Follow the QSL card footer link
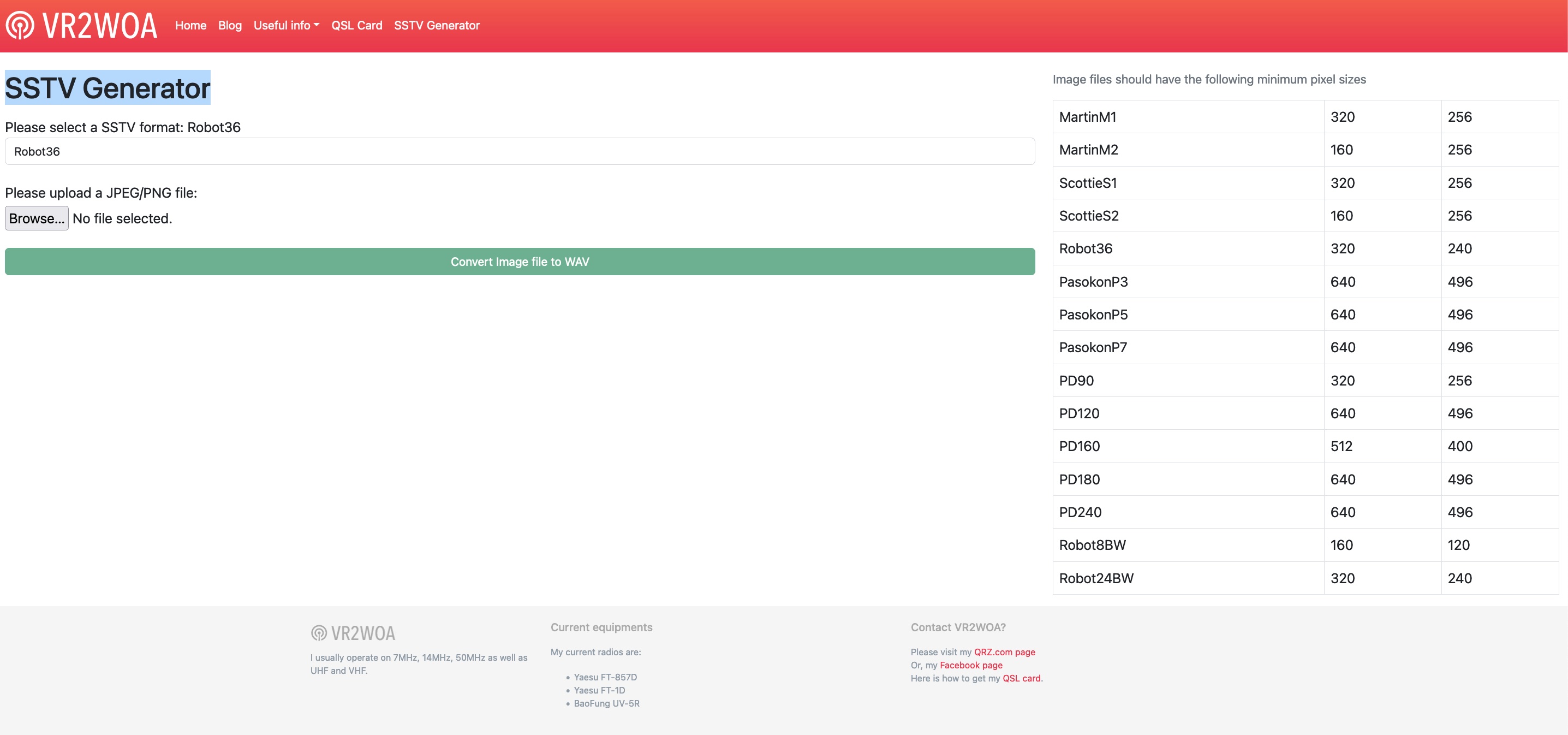The image size is (1568, 735). [1021, 678]
